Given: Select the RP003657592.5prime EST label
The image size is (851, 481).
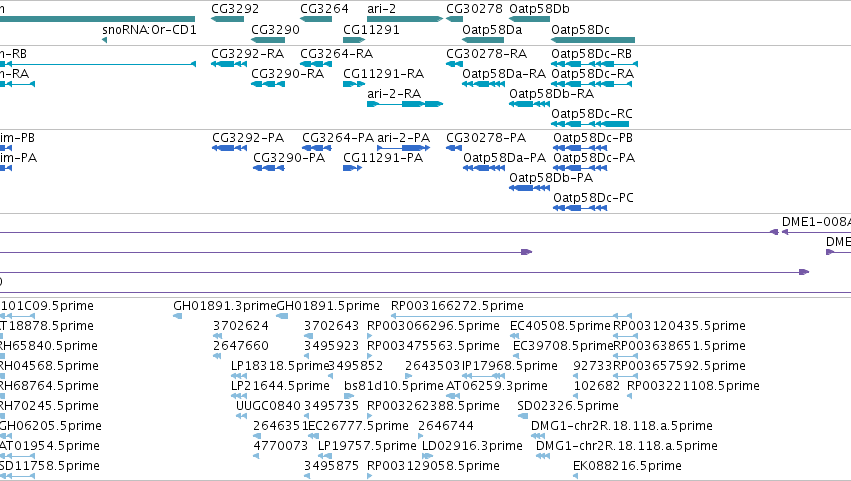Looking at the screenshot, I should [679, 366].
